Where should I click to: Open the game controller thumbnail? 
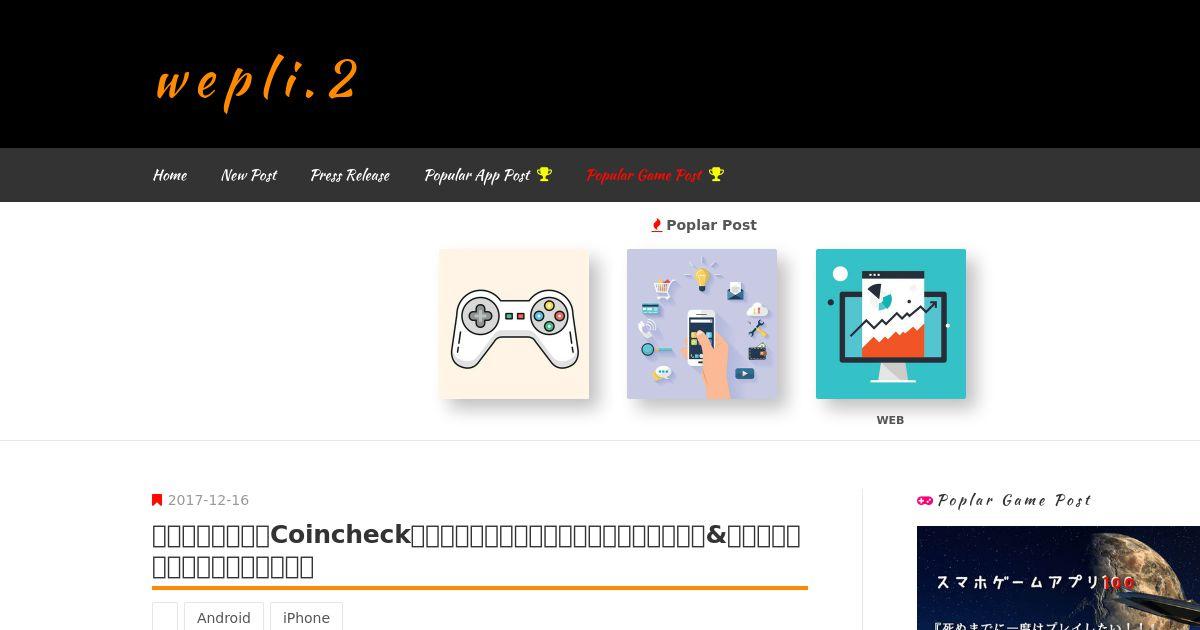coord(514,324)
